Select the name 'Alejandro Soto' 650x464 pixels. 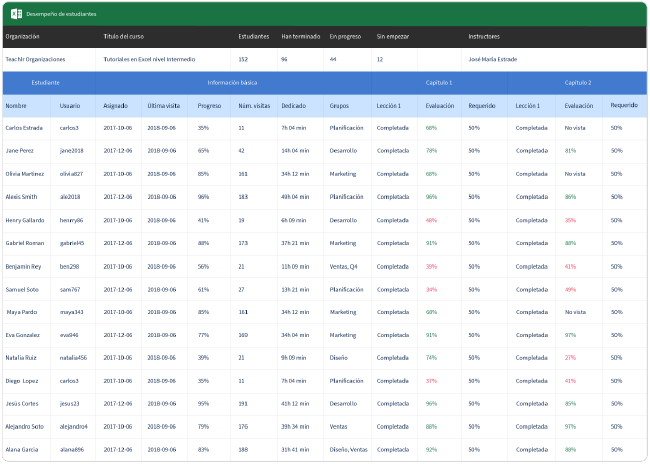[x=24, y=426]
